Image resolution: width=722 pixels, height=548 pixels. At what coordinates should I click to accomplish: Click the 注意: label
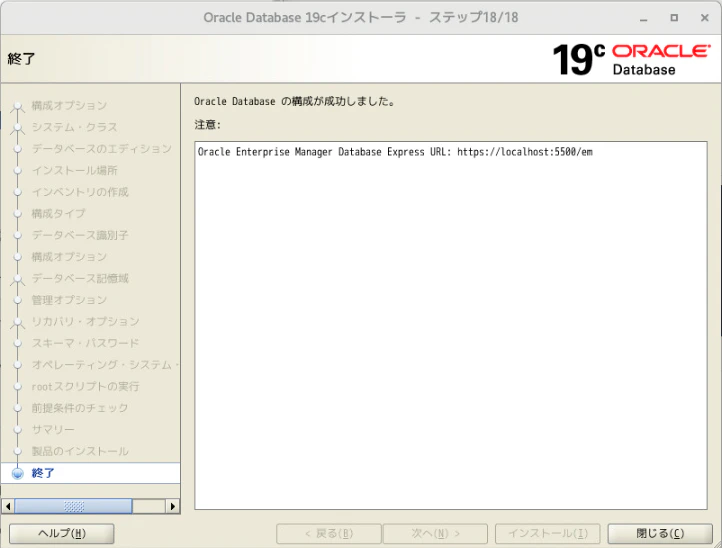208,125
